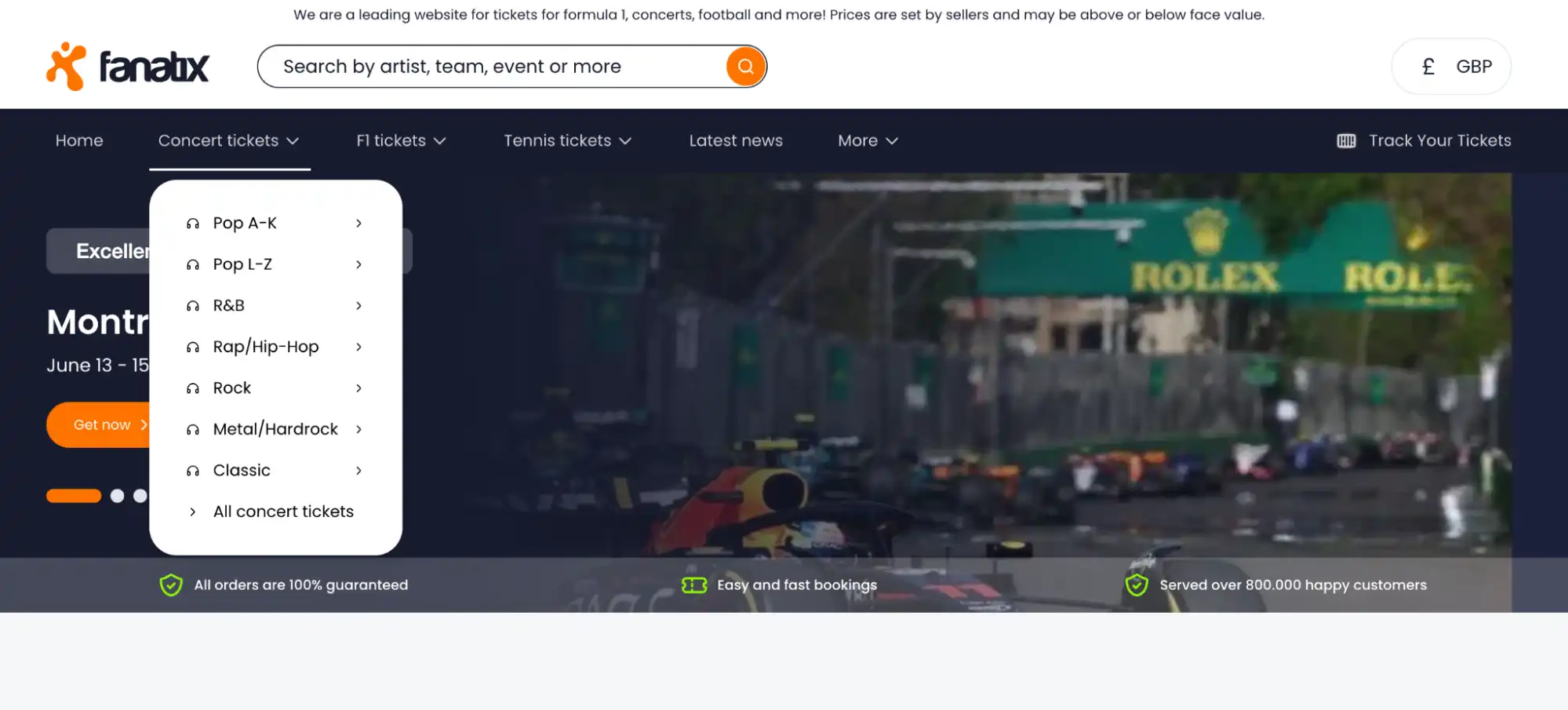Expand the F1 tickets dropdown
1568x710 pixels.
pos(400,140)
